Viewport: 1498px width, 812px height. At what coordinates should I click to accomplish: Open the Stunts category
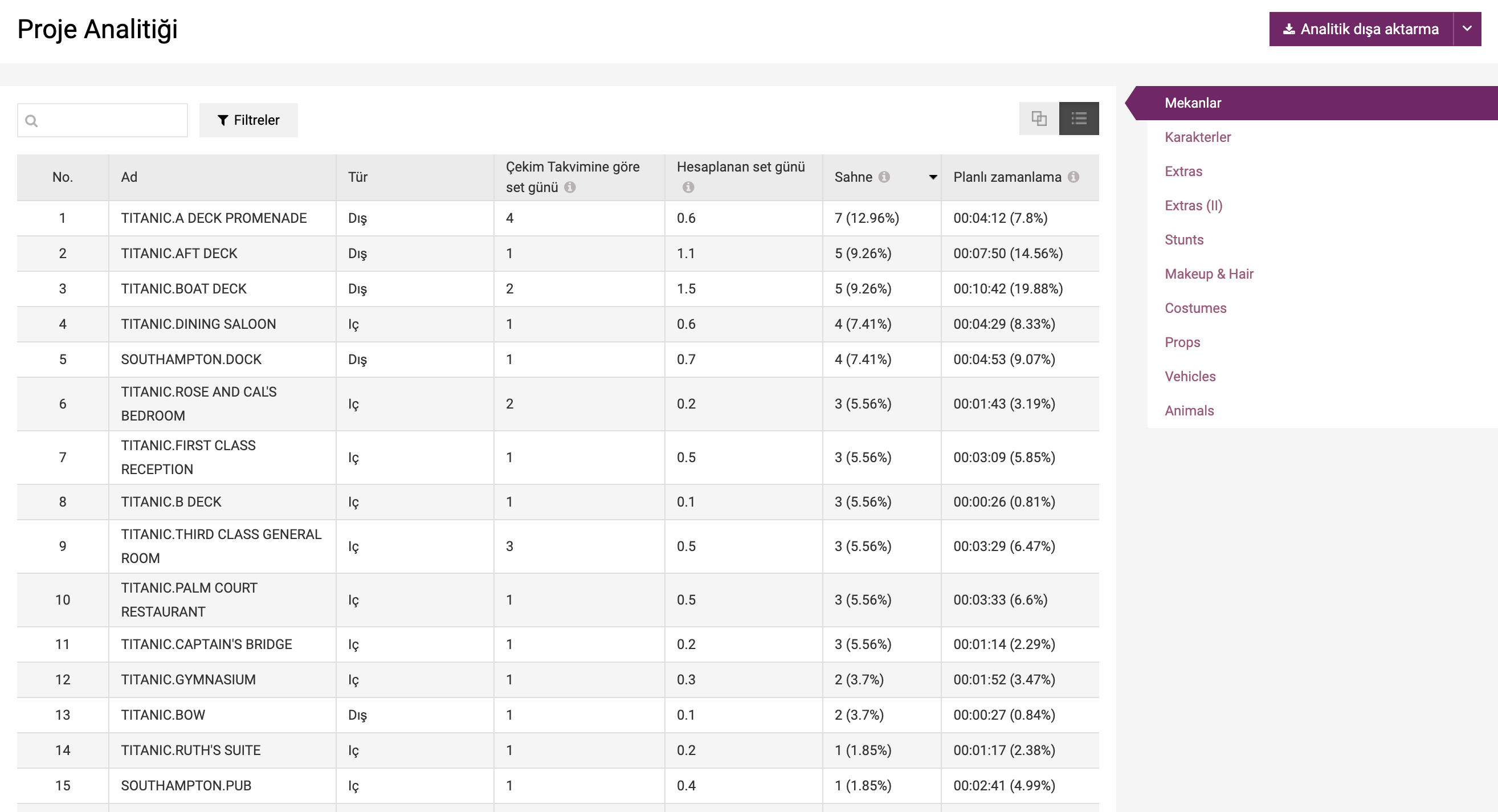pos(1183,240)
